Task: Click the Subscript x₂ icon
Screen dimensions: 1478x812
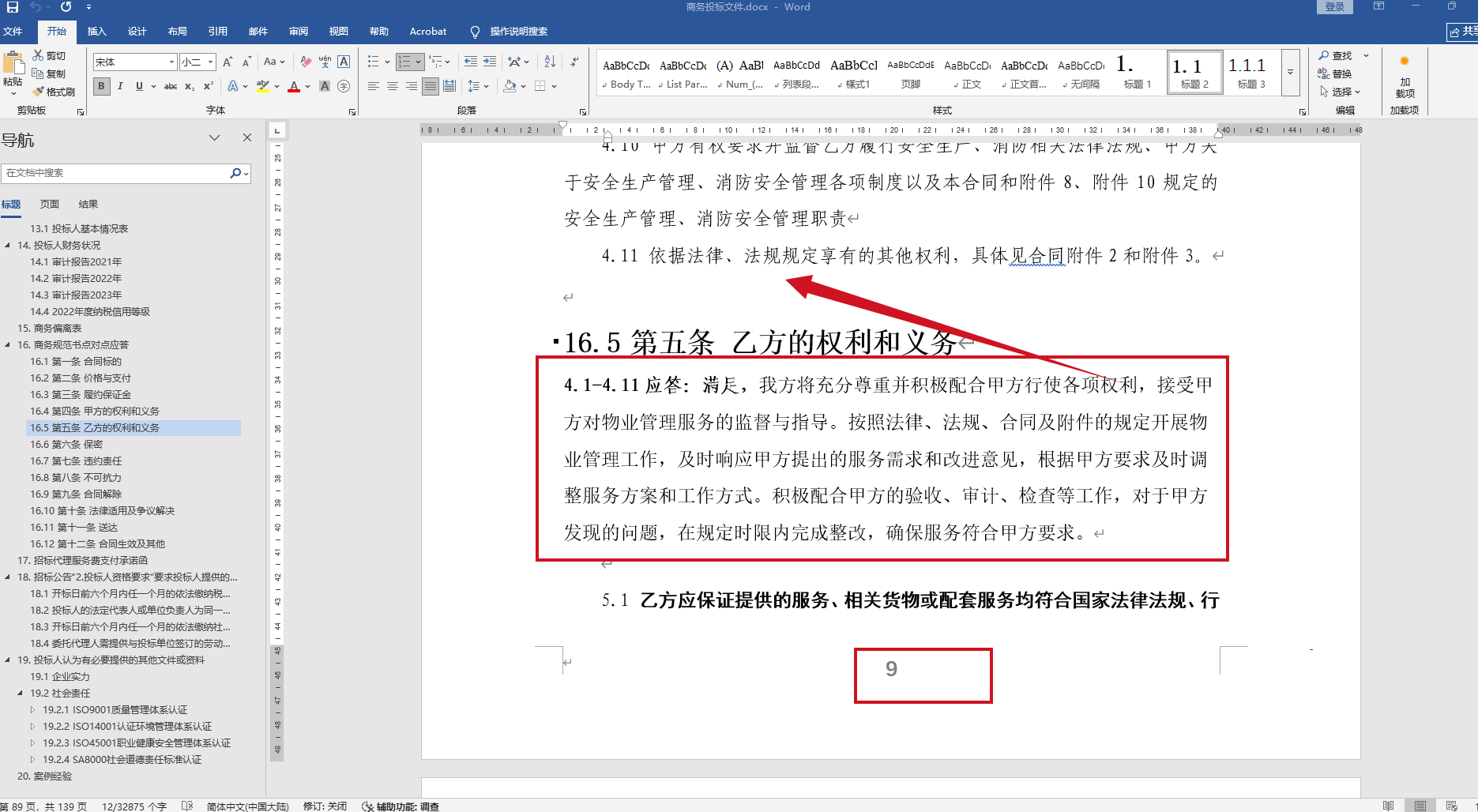Action: [190, 86]
